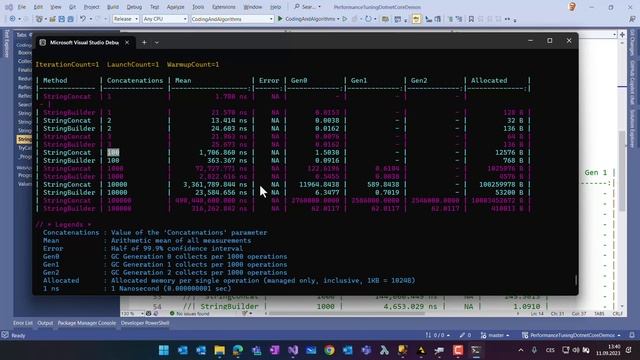This screenshot has width=640, height=360.
Task: Open Microsoft Teams from the taskbar
Action: [366, 350]
